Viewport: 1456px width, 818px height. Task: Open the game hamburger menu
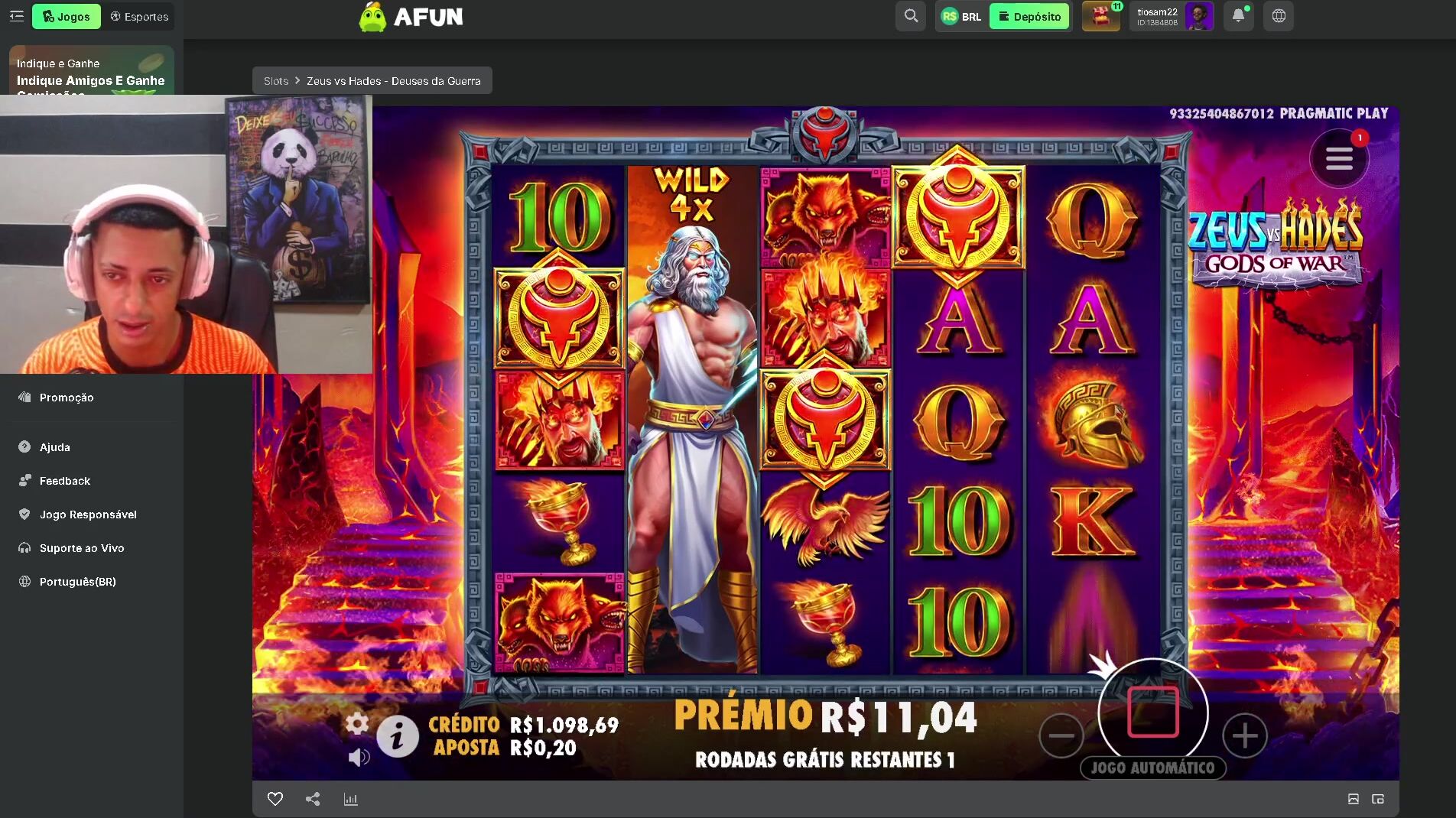[x=1339, y=159]
